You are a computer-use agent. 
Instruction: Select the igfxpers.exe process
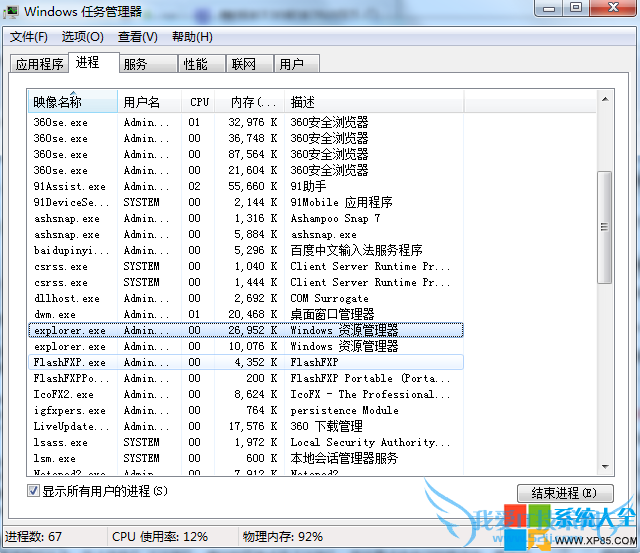246,411
